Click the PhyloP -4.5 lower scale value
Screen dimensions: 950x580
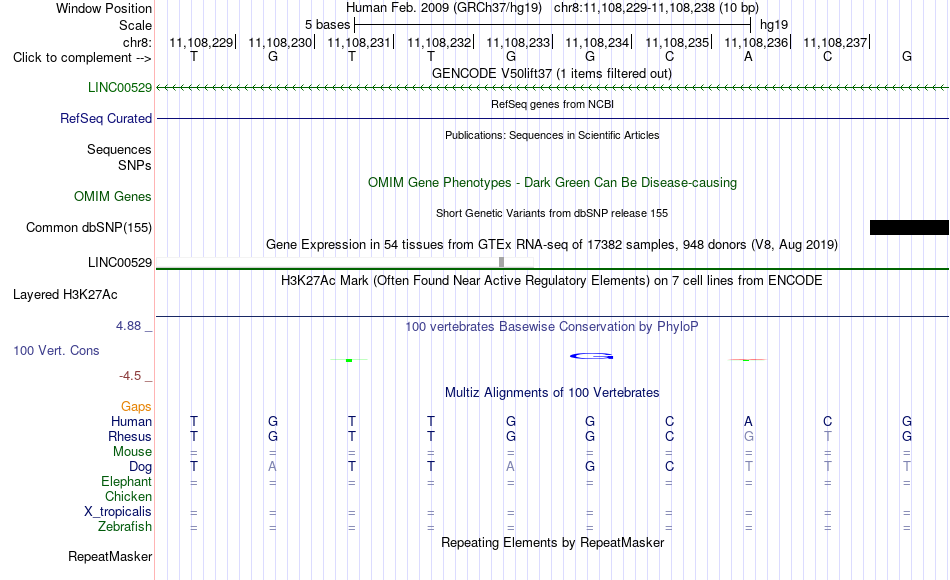130,376
